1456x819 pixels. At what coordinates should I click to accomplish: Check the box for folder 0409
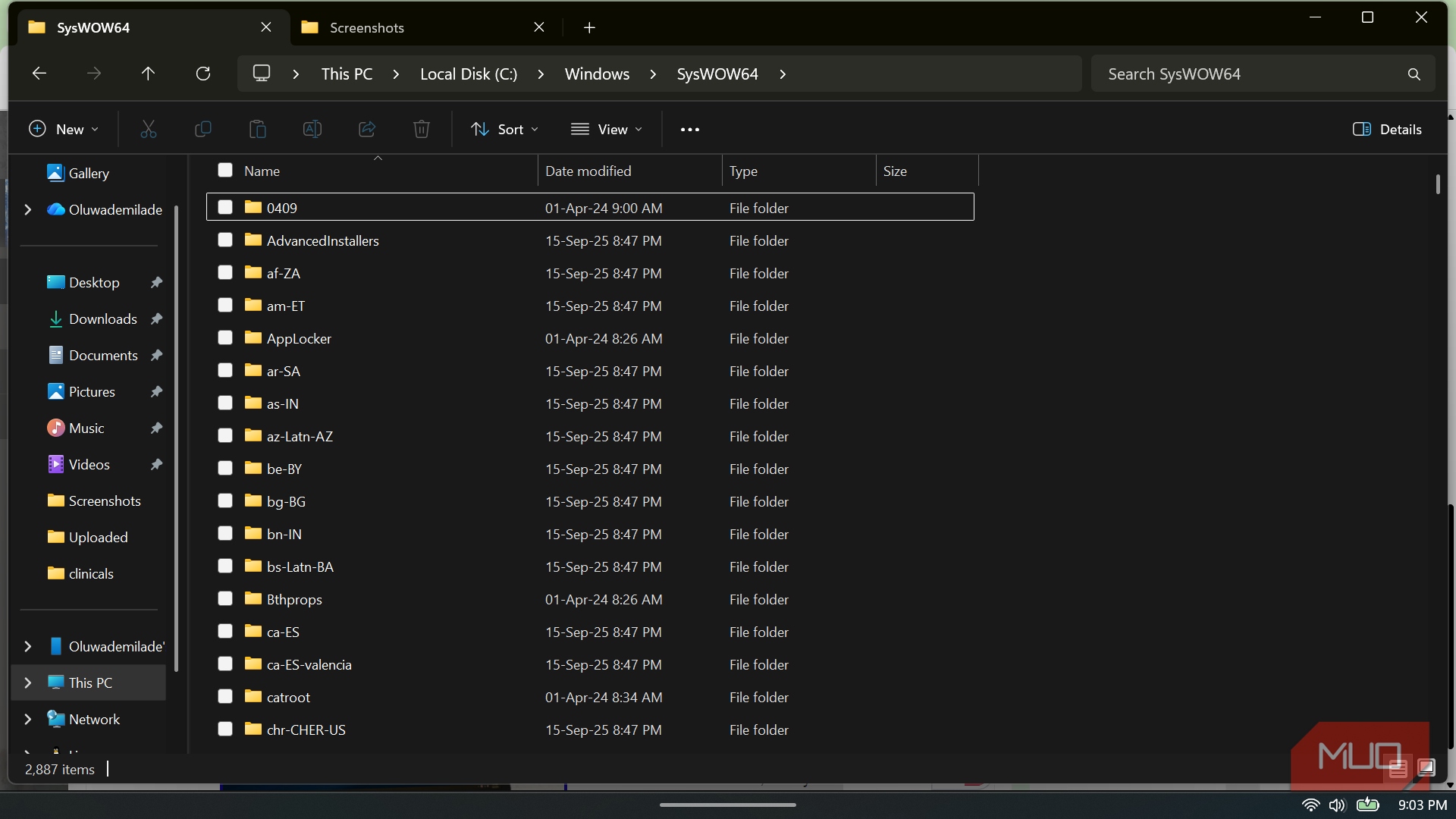click(x=225, y=208)
